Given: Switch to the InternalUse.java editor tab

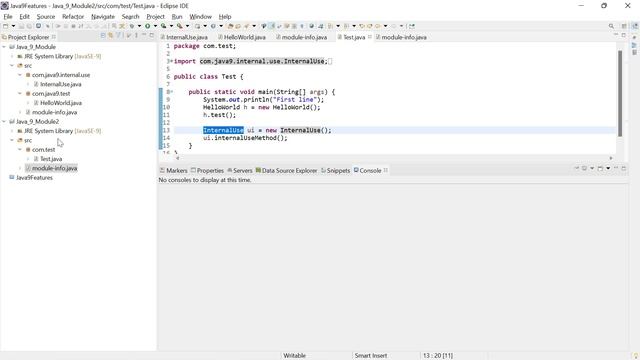Looking at the screenshot, I should (x=184, y=37).
